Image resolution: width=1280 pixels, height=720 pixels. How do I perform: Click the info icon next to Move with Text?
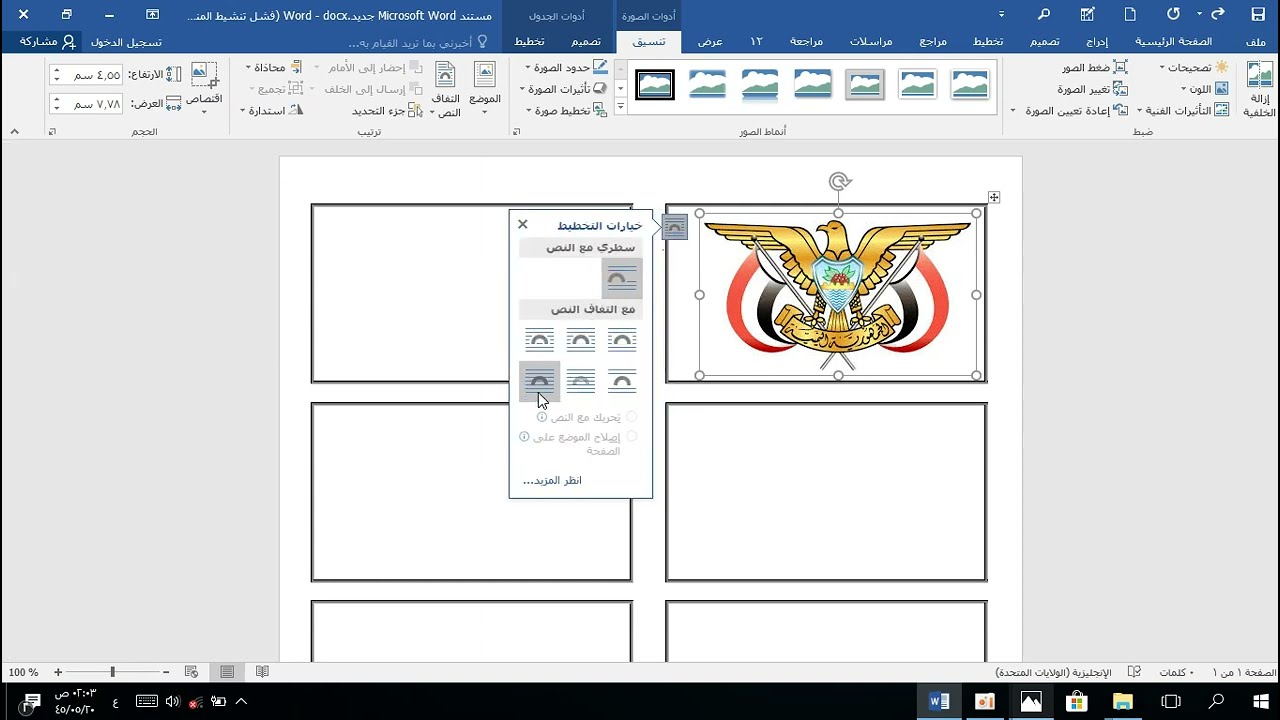pos(542,417)
